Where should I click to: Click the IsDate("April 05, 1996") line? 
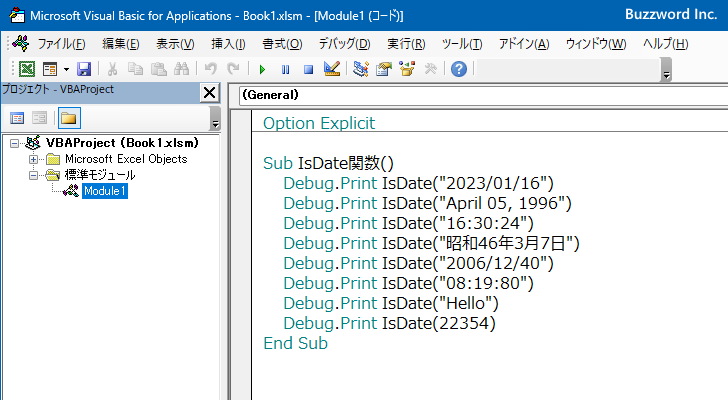[427, 203]
